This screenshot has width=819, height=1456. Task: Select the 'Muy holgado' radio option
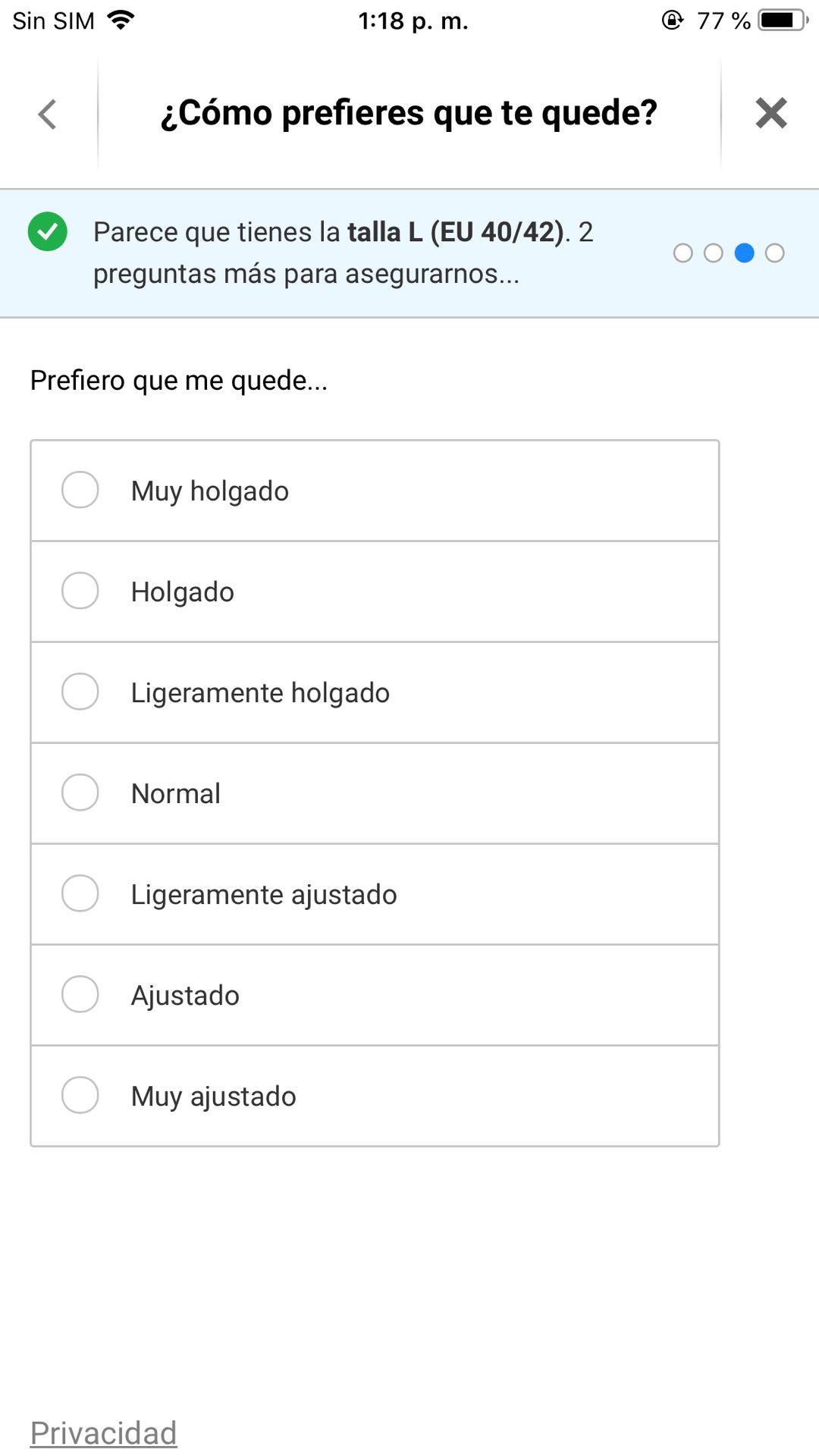point(80,490)
